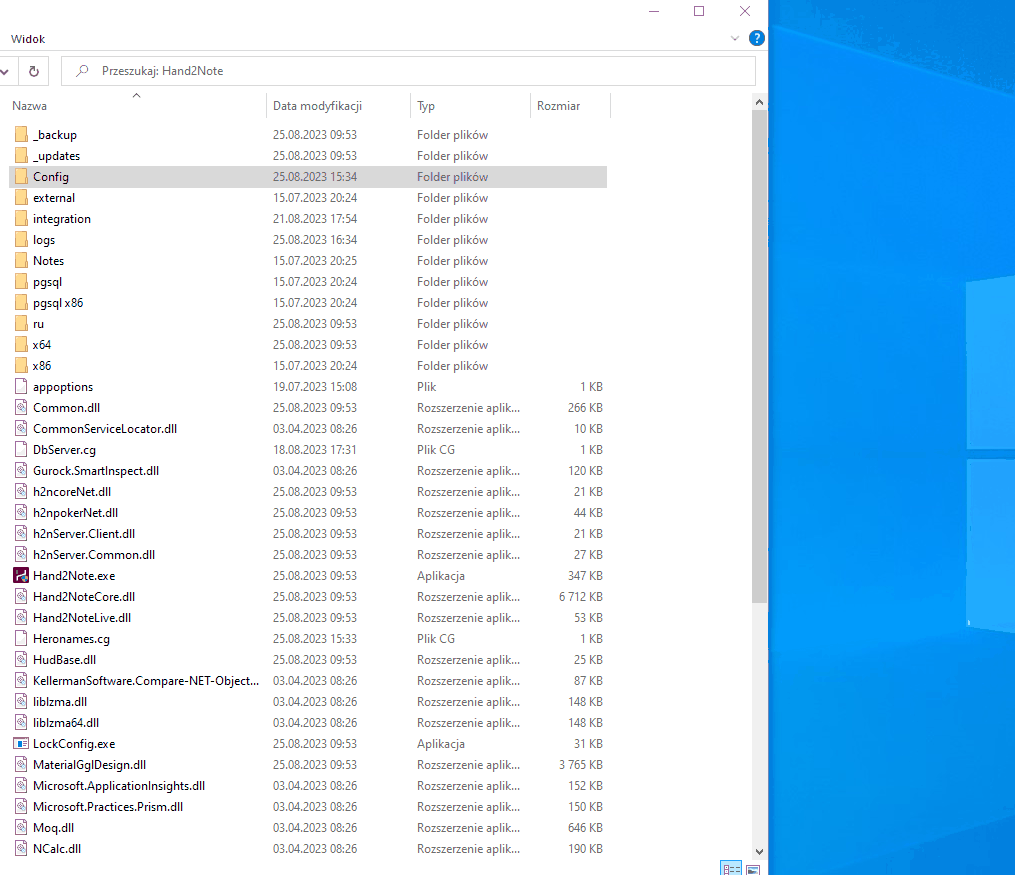The height and width of the screenshot is (875, 1015).
Task: Click date 19.07.2023 15:08 of appoptions
Action: (315, 386)
